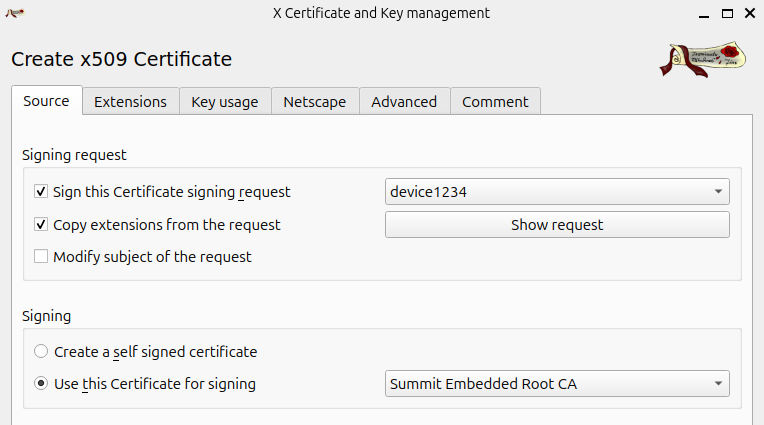Maximize the XCA window
Screen dimensions: 764x425
(728, 13)
